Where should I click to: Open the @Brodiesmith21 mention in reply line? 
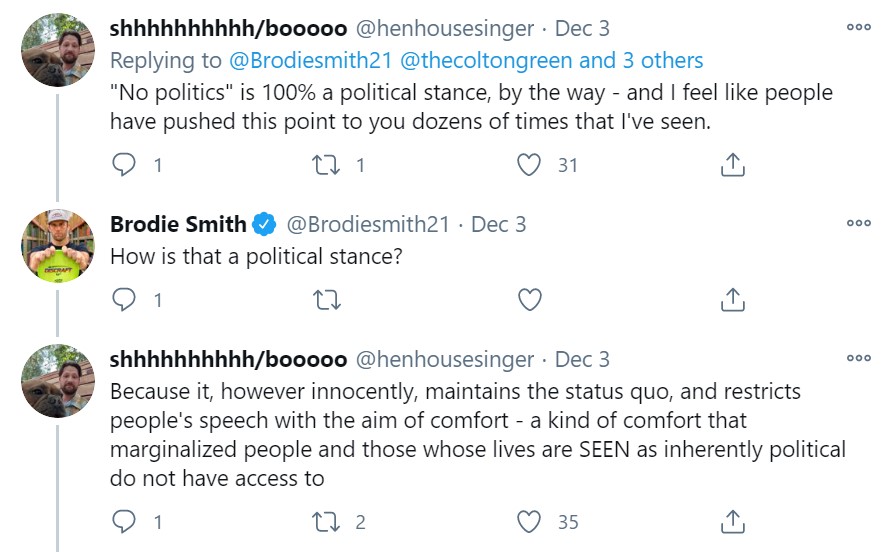[x=312, y=61]
